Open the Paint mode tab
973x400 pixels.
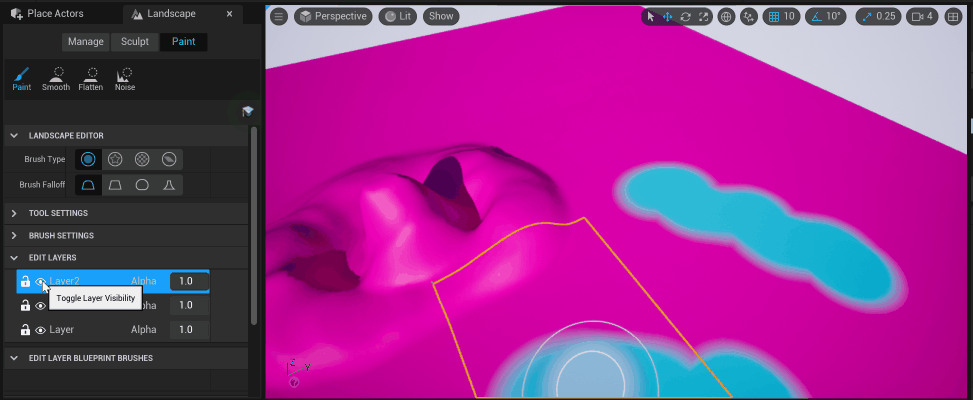184,42
